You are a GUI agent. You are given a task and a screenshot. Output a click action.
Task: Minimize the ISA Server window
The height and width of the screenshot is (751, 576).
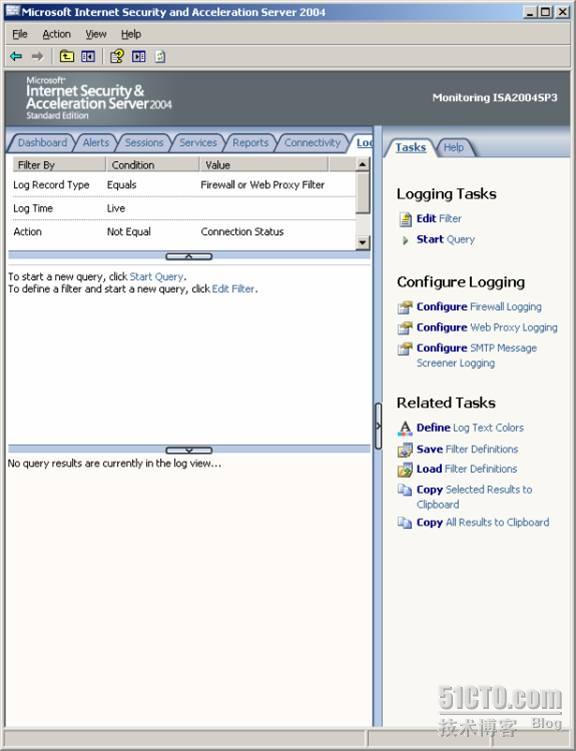tap(530, 12)
